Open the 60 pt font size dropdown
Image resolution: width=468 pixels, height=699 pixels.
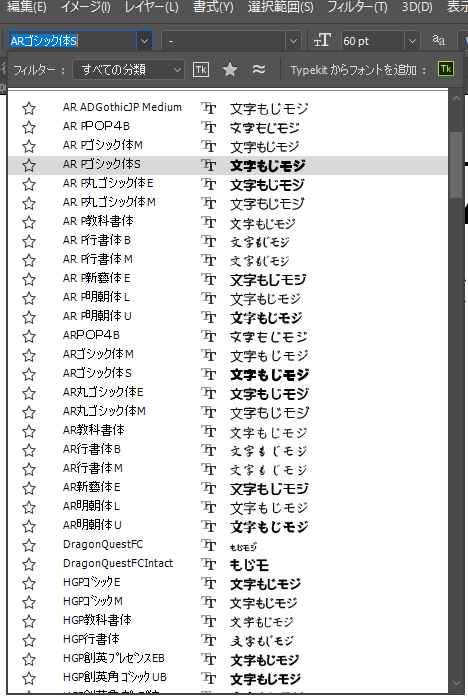coord(412,41)
